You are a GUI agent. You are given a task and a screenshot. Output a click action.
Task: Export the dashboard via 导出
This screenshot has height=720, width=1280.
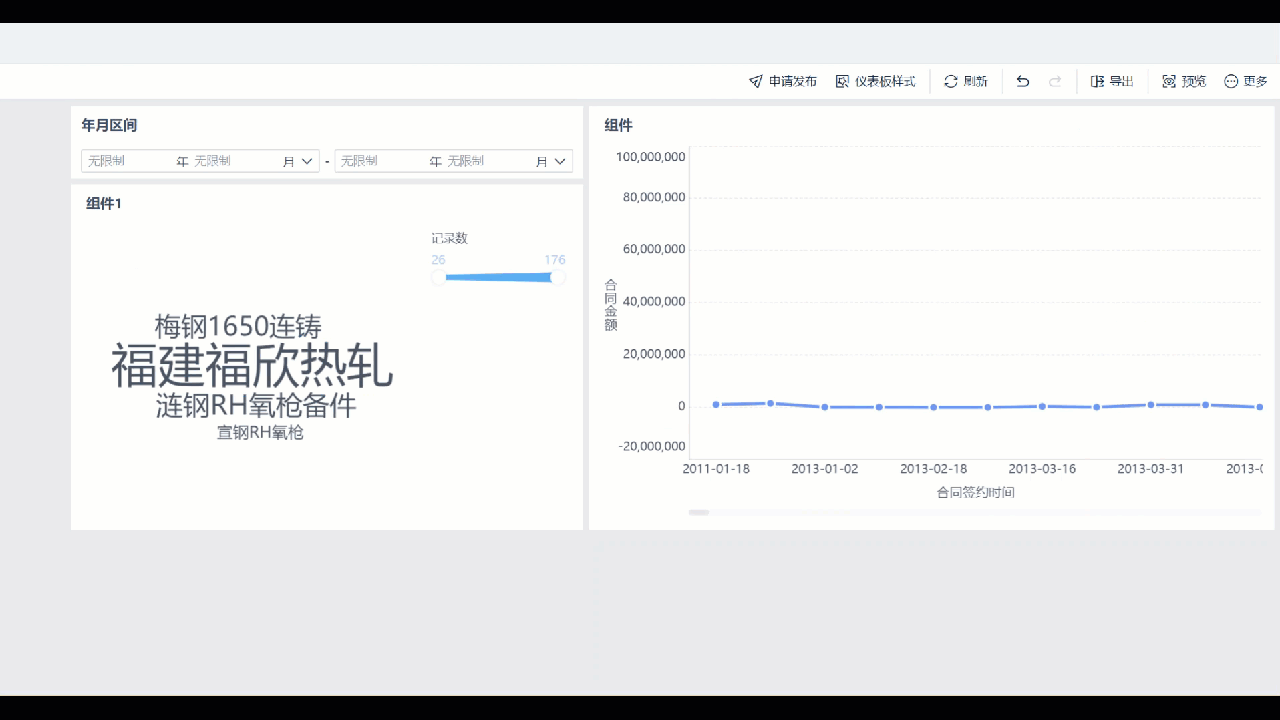tap(1112, 81)
